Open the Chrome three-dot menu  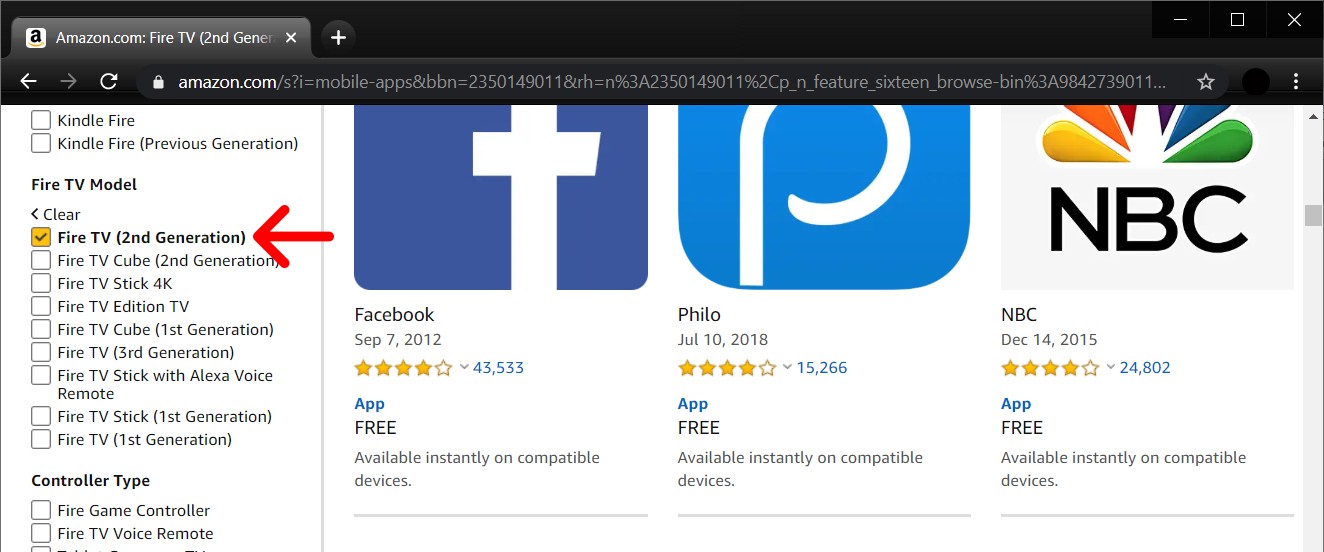(x=1296, y=82)
